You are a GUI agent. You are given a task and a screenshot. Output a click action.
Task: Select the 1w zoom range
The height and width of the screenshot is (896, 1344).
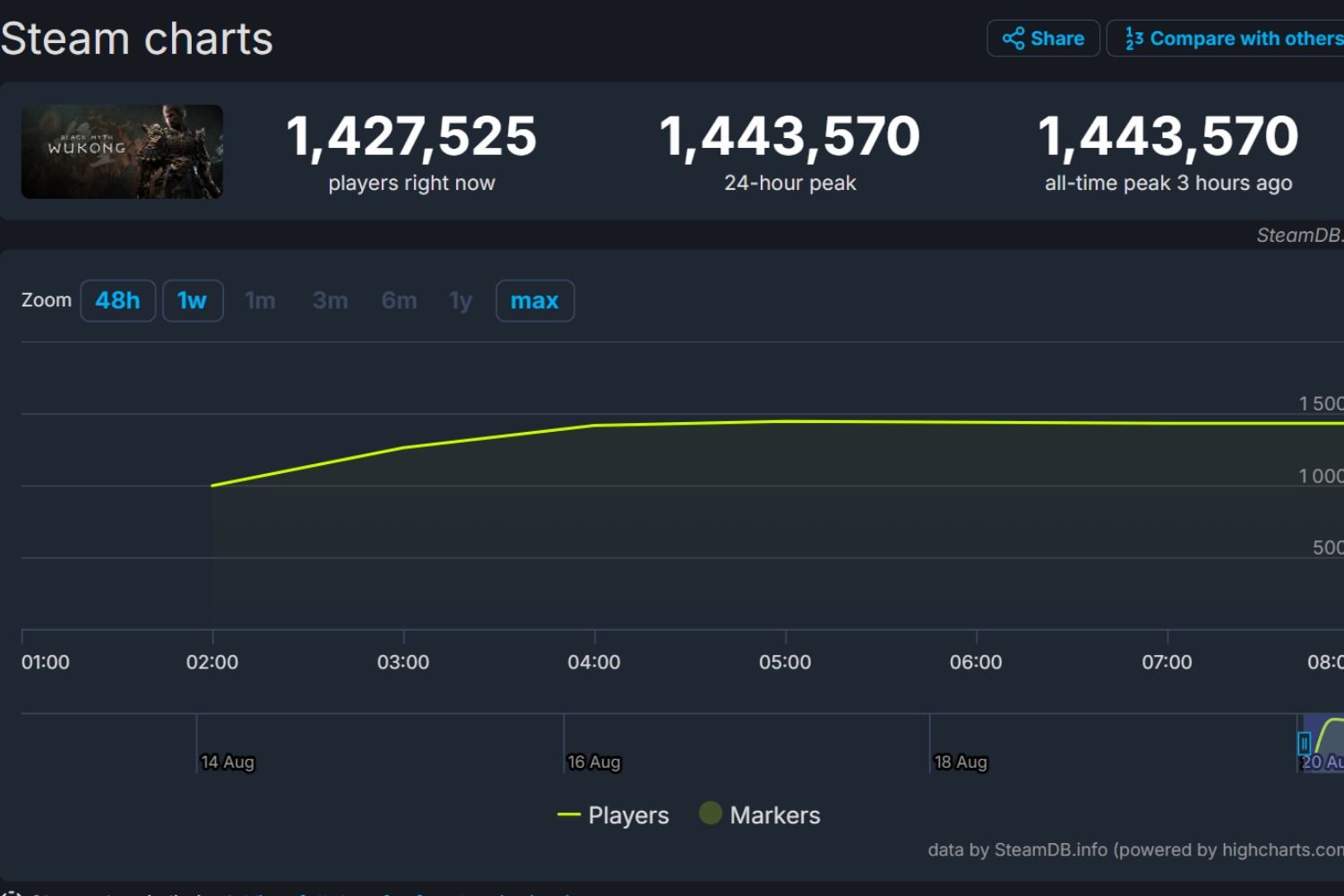(192, 300)
